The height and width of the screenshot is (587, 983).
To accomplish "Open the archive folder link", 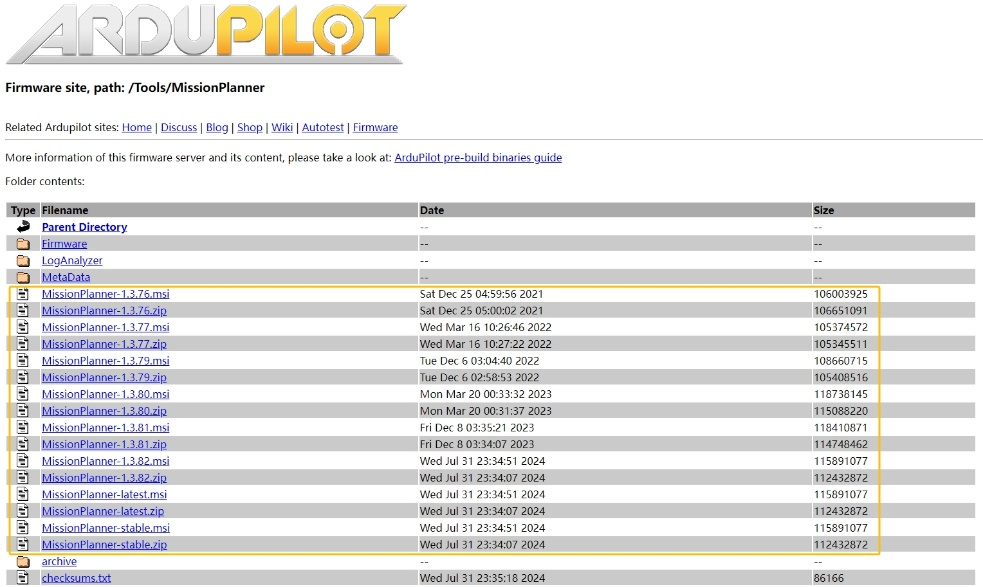I will pos(60,561).
